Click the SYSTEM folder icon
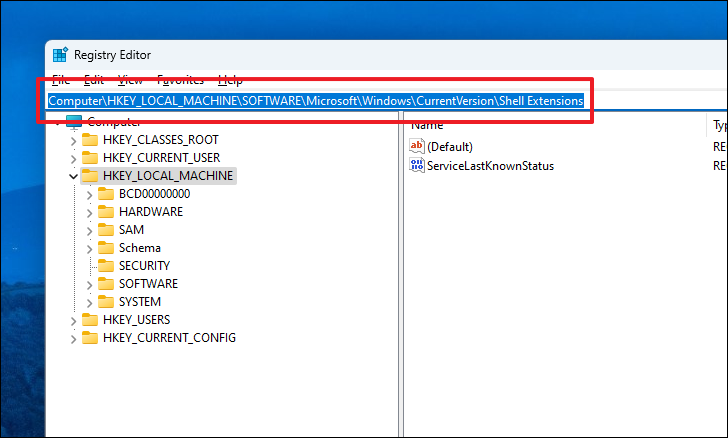Screen dimensions: 728x438 pyautogui.click(x=106, y=302)
